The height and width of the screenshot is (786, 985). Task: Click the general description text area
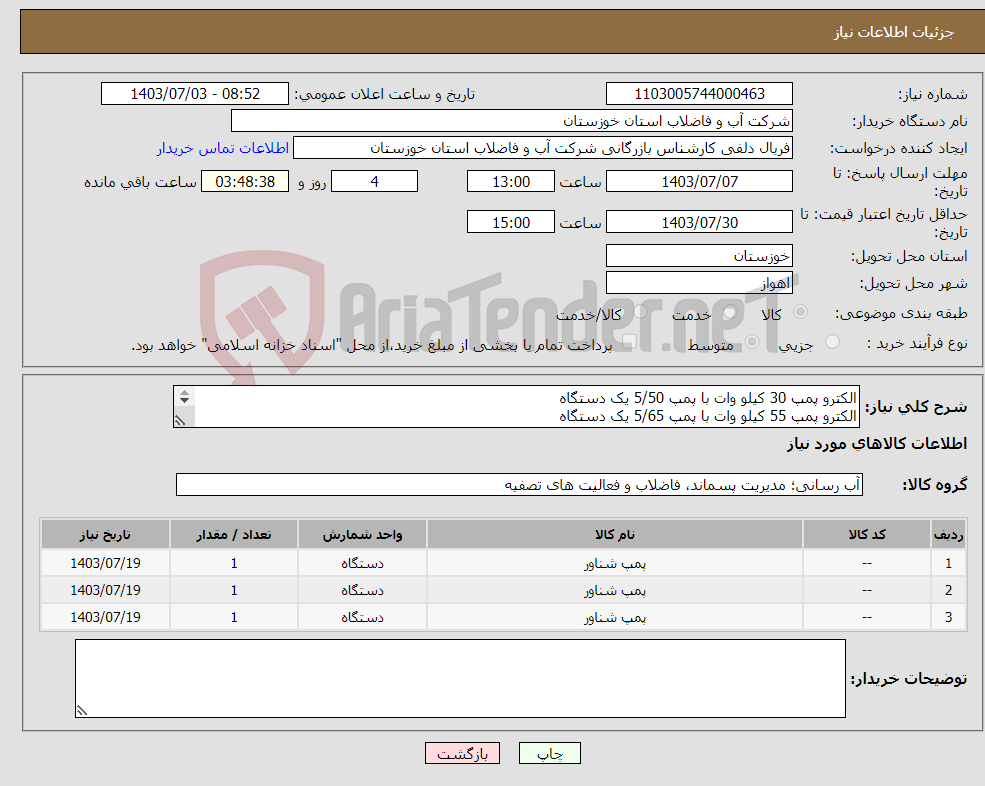coord(516,407)
